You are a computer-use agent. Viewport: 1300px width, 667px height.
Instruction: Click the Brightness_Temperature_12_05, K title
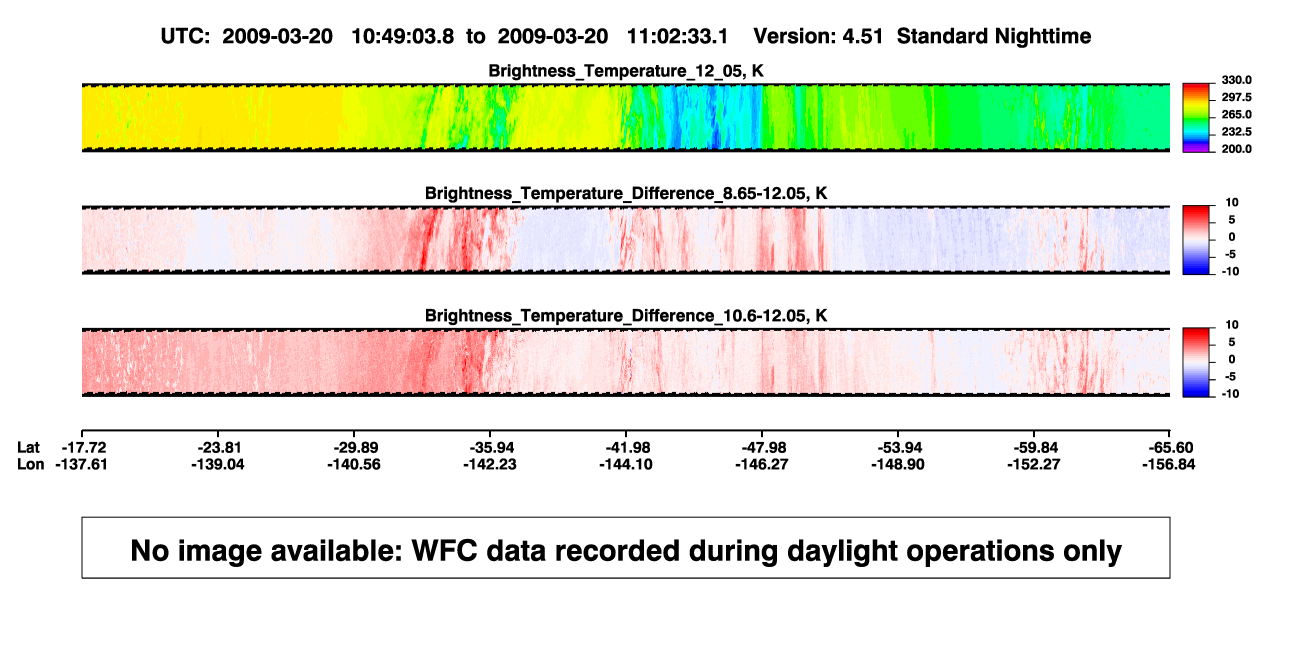[626, 71]
